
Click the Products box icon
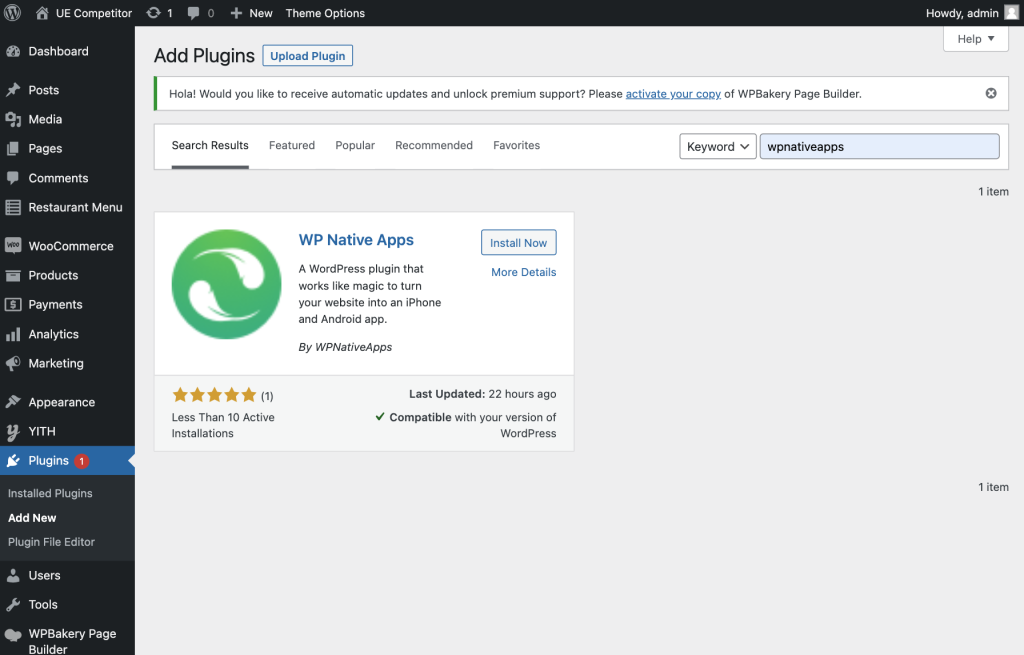pyautogui.click(x=13, y=276)
